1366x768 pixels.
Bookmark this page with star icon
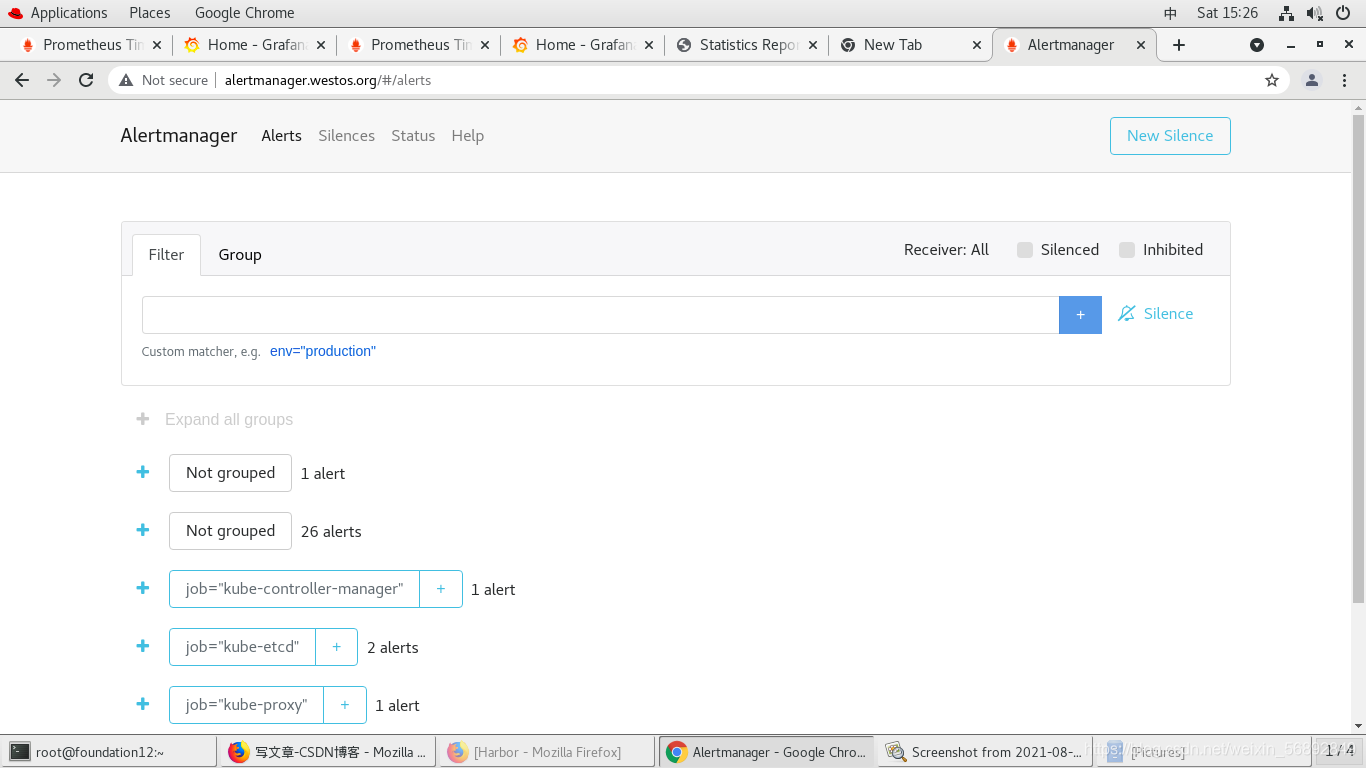pyautogui.click(x=1272, y=80)
